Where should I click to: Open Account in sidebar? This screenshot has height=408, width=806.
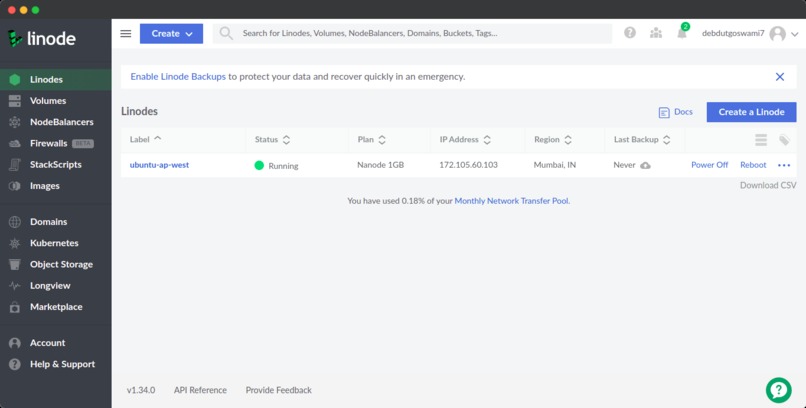click(x=56, y=343)
